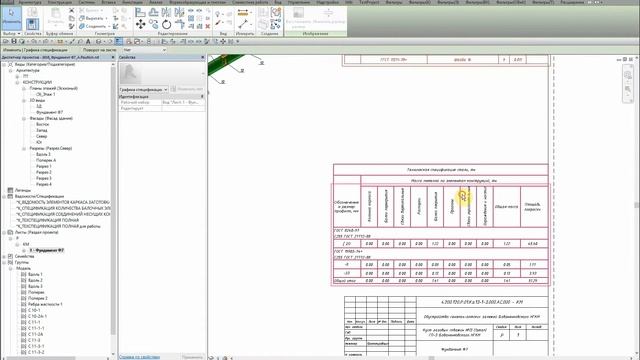The height and width of the screenshot is (360, 640).
Task: Expand the Семейства tree node
Action: coord(4,256)
